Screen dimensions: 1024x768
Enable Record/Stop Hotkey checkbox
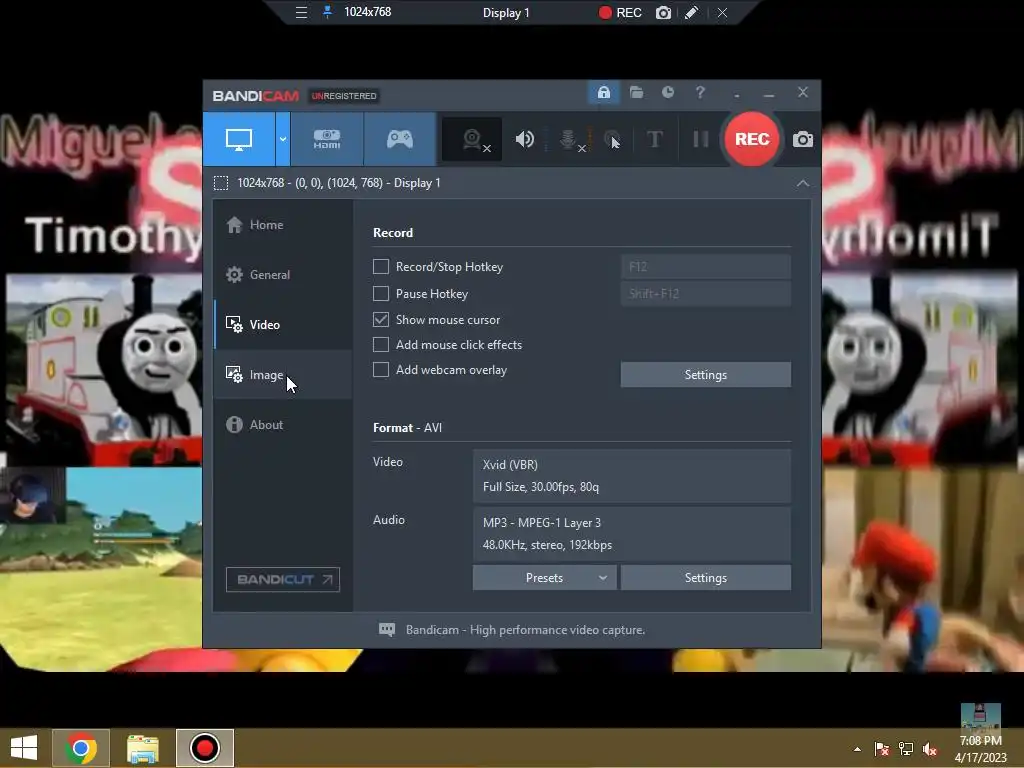point(381,266)
